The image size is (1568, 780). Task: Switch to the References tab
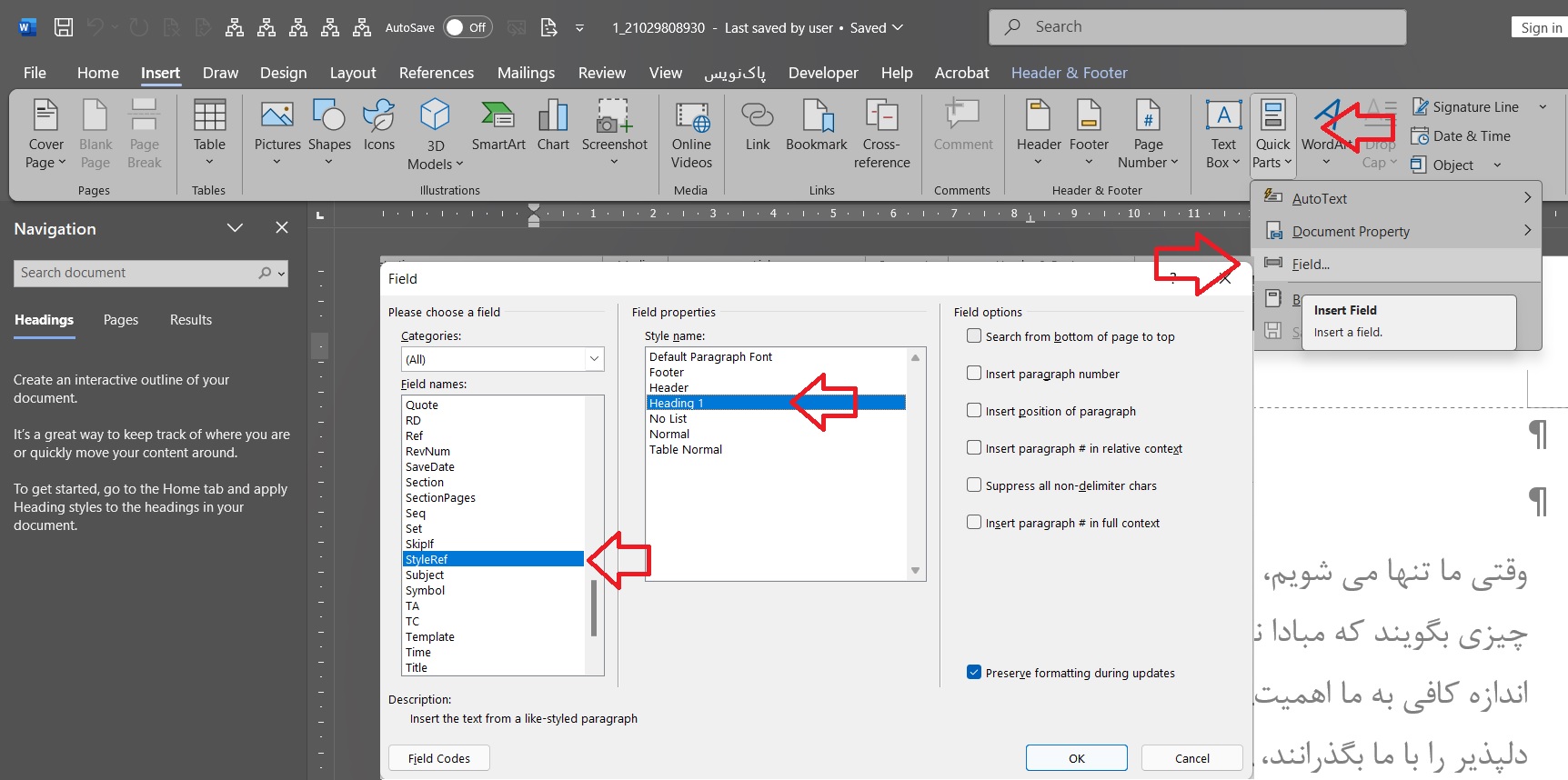(436, 73)
